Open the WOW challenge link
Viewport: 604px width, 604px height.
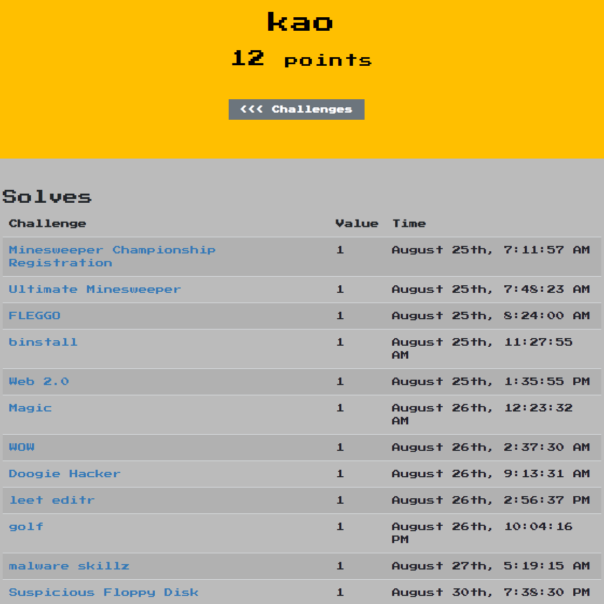coord(22,447)
